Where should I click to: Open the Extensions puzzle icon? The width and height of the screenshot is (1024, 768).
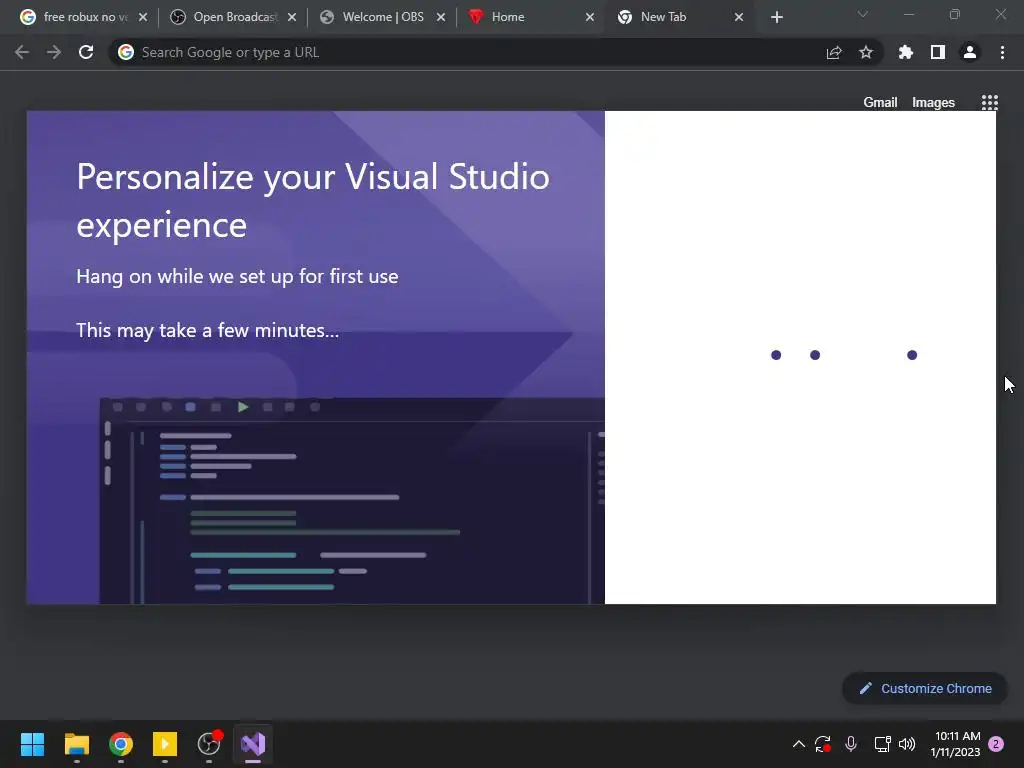(x=906, y=52)
